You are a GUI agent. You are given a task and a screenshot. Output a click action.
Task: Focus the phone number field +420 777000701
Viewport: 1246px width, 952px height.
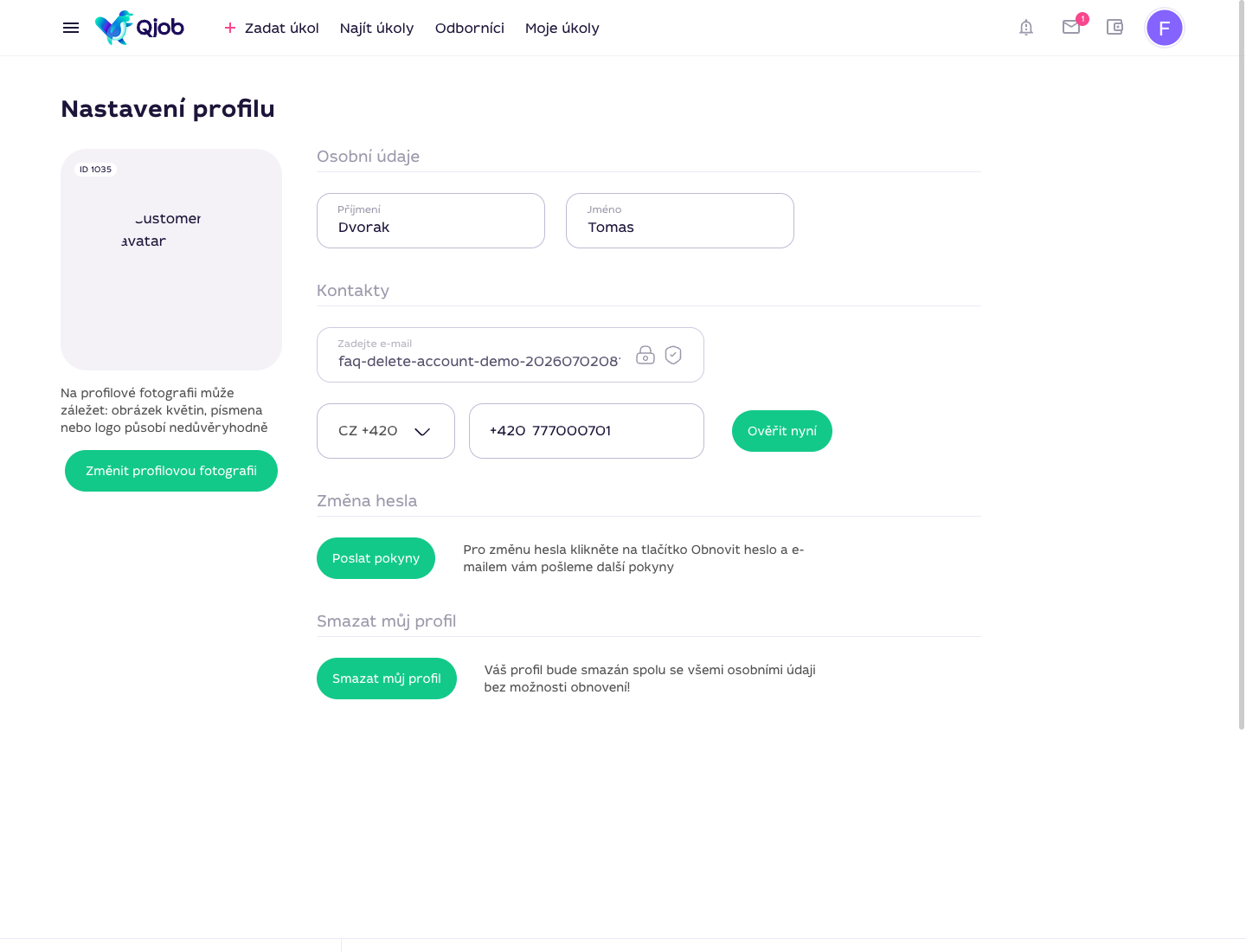click(587, 431)
